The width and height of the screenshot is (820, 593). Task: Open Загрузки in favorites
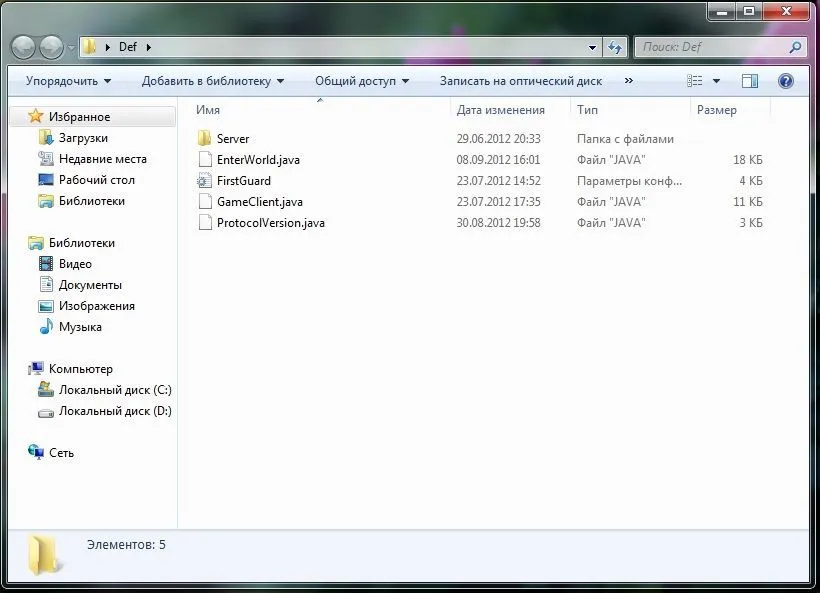83,138
